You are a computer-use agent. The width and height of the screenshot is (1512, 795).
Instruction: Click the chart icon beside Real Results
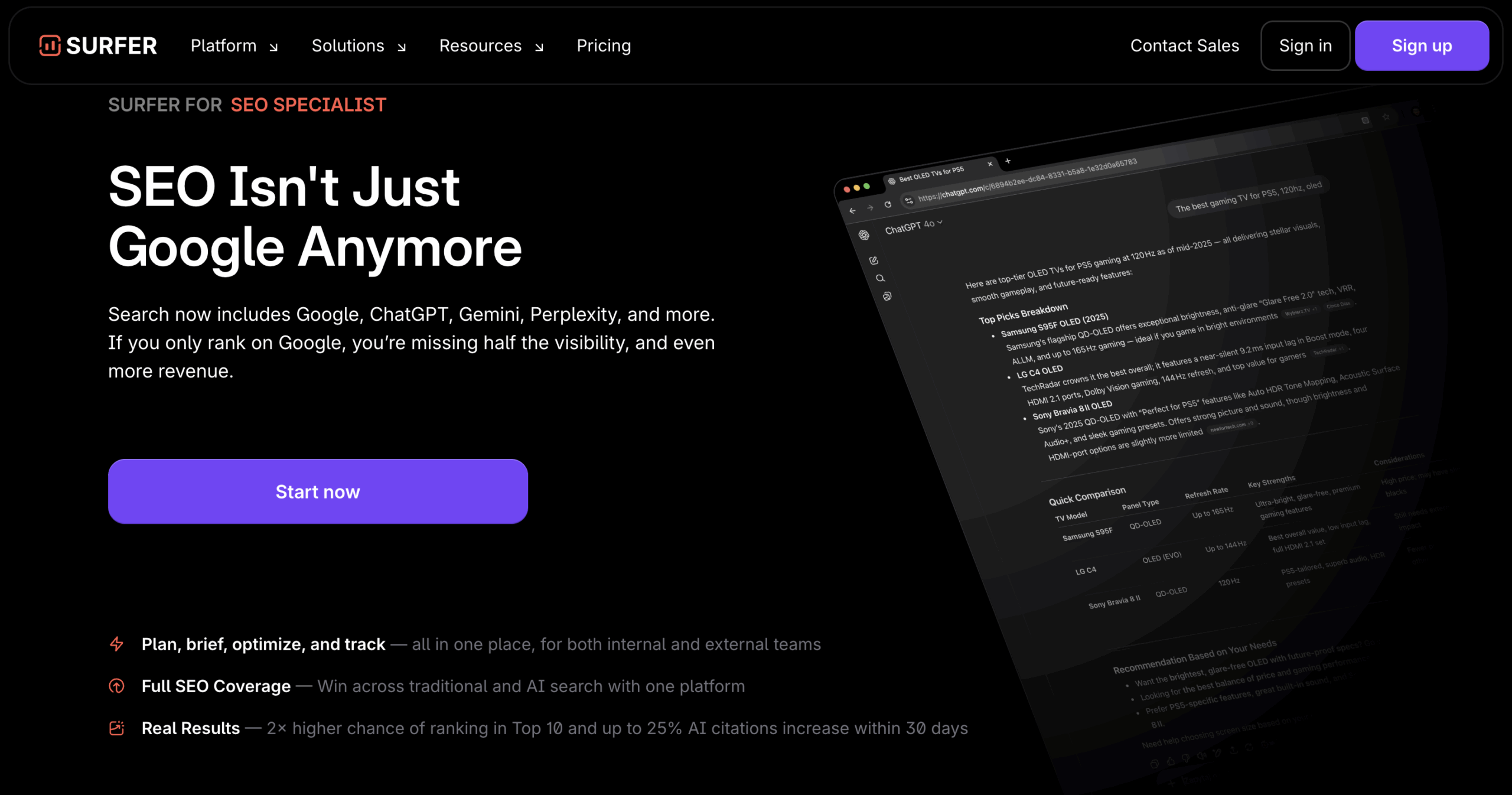[x=117, y=728]
